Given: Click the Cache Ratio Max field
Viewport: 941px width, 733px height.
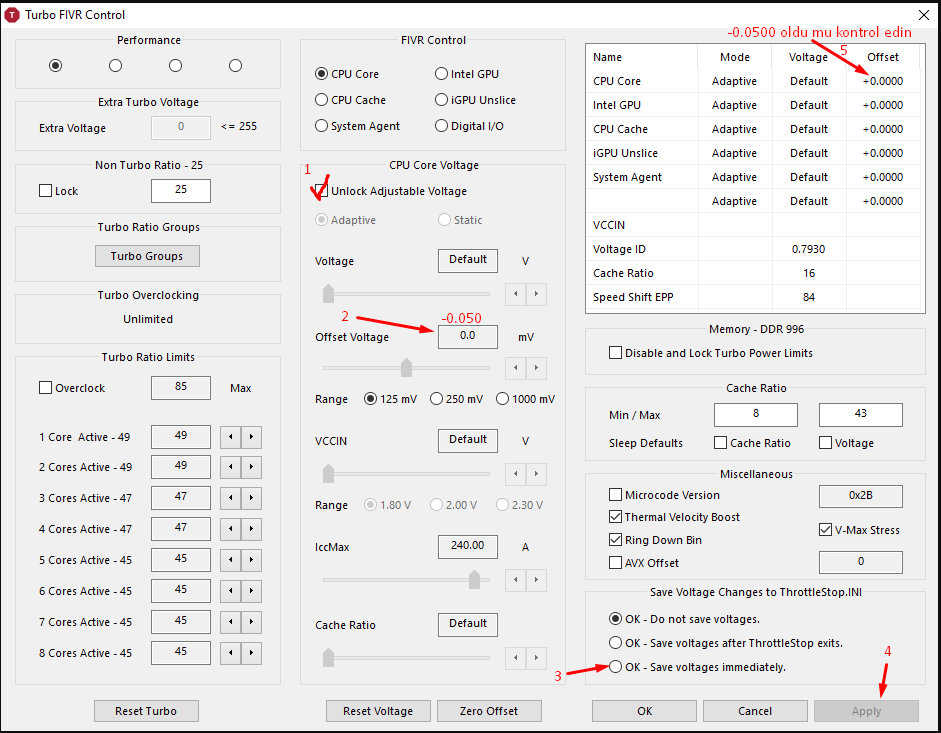Looking at the screenshot, I should click(861, 414).
